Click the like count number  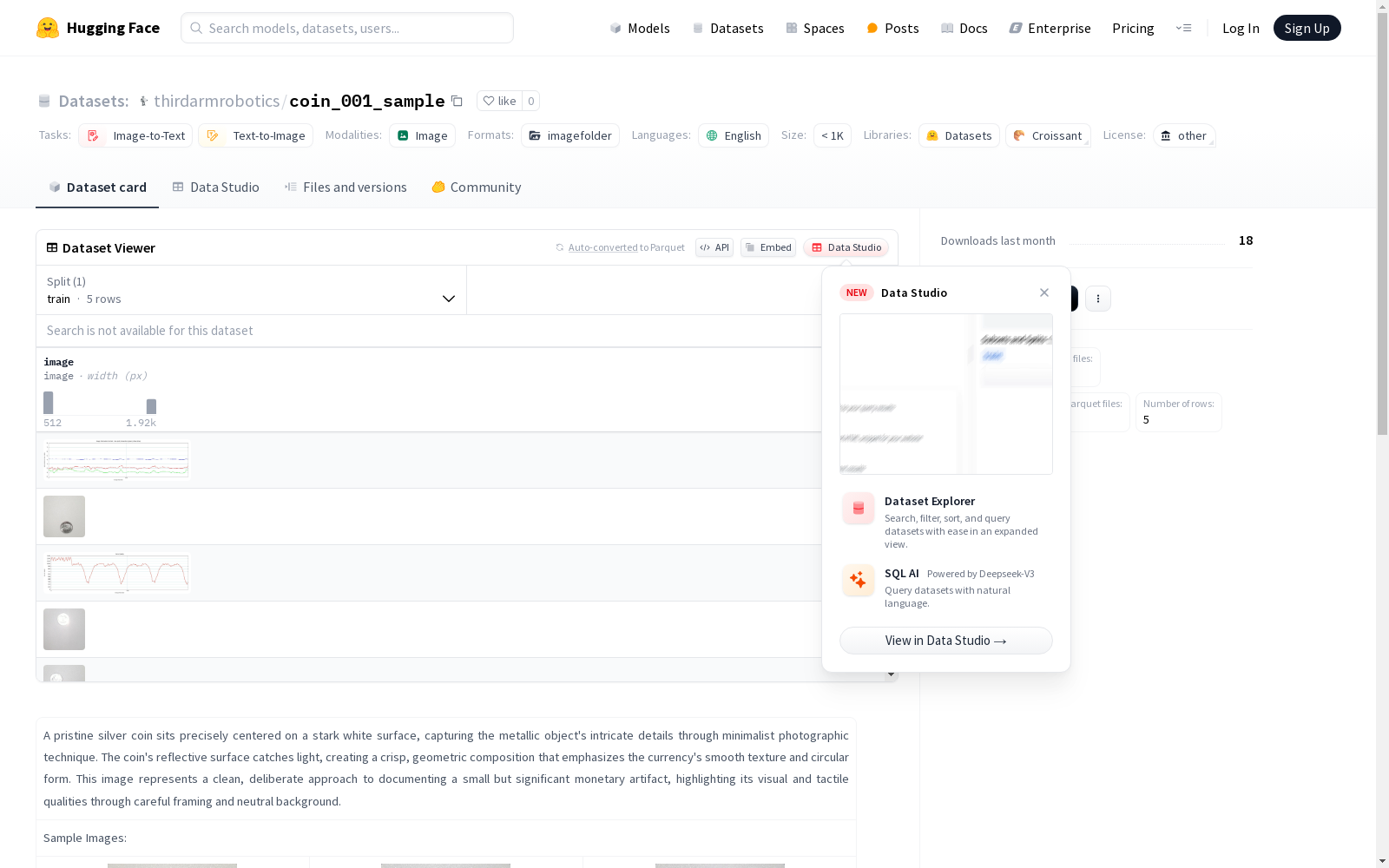pos(531,101)
